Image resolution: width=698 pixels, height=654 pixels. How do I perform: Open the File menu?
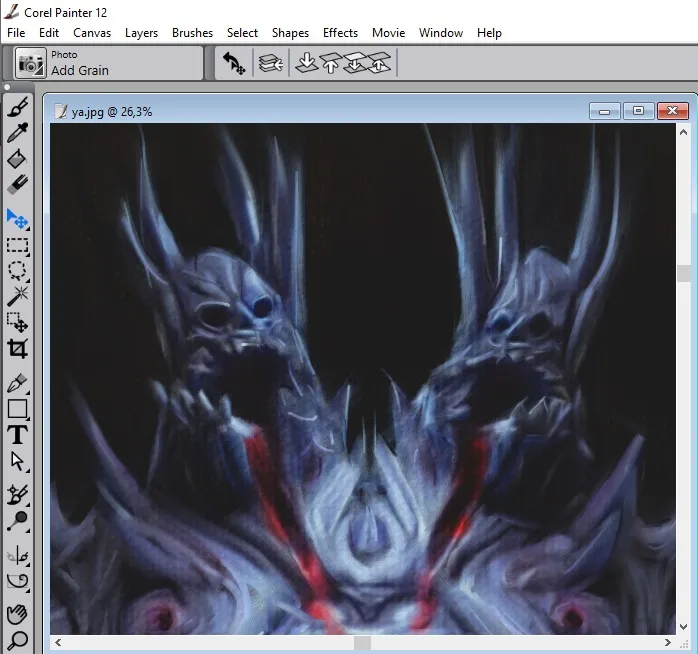click(x=16, y=33)
